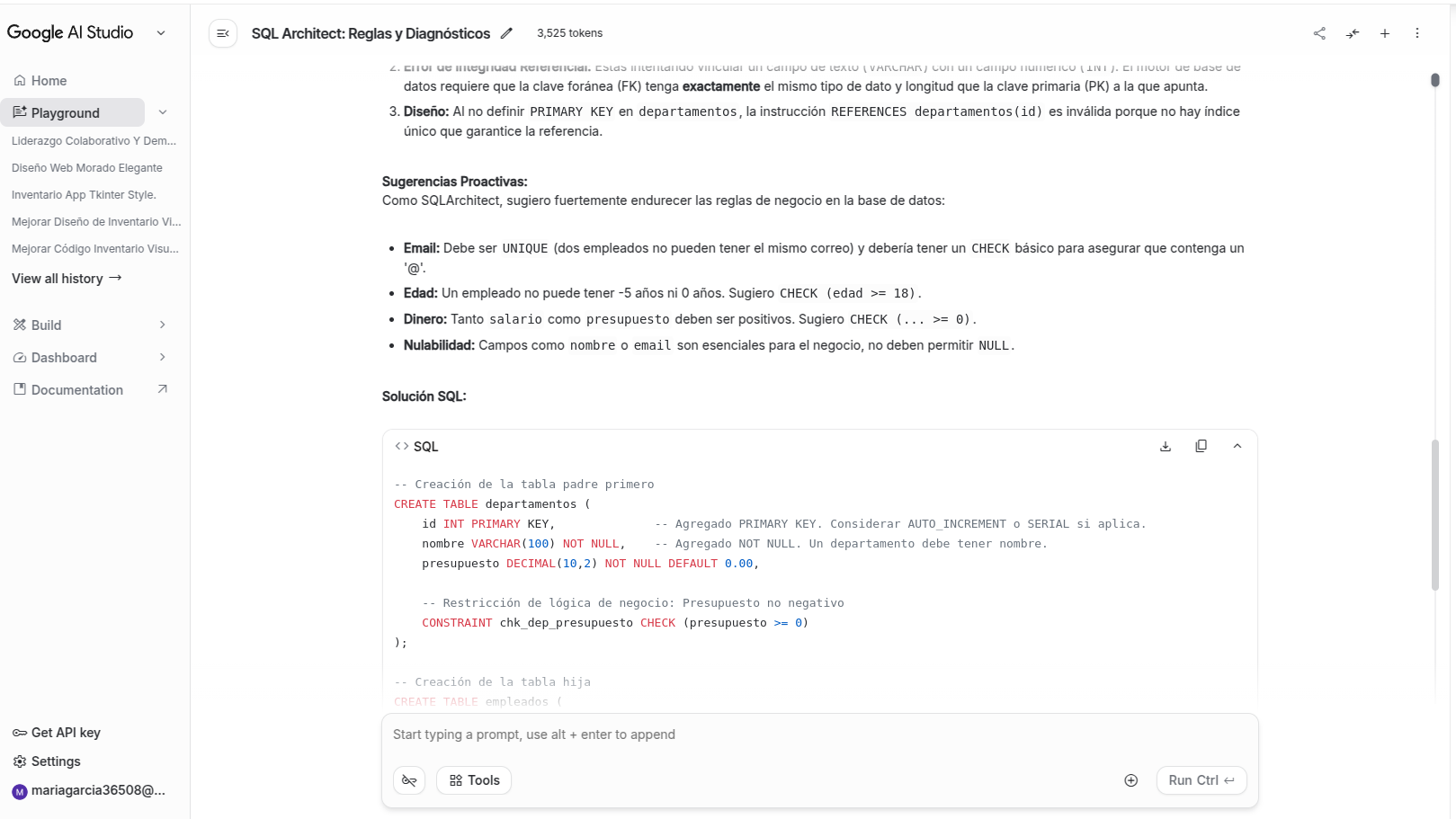This screenshot has height=819, width=1456.
Task: Click the compare mode arrows icon
Action: [x=1353, y=33]
